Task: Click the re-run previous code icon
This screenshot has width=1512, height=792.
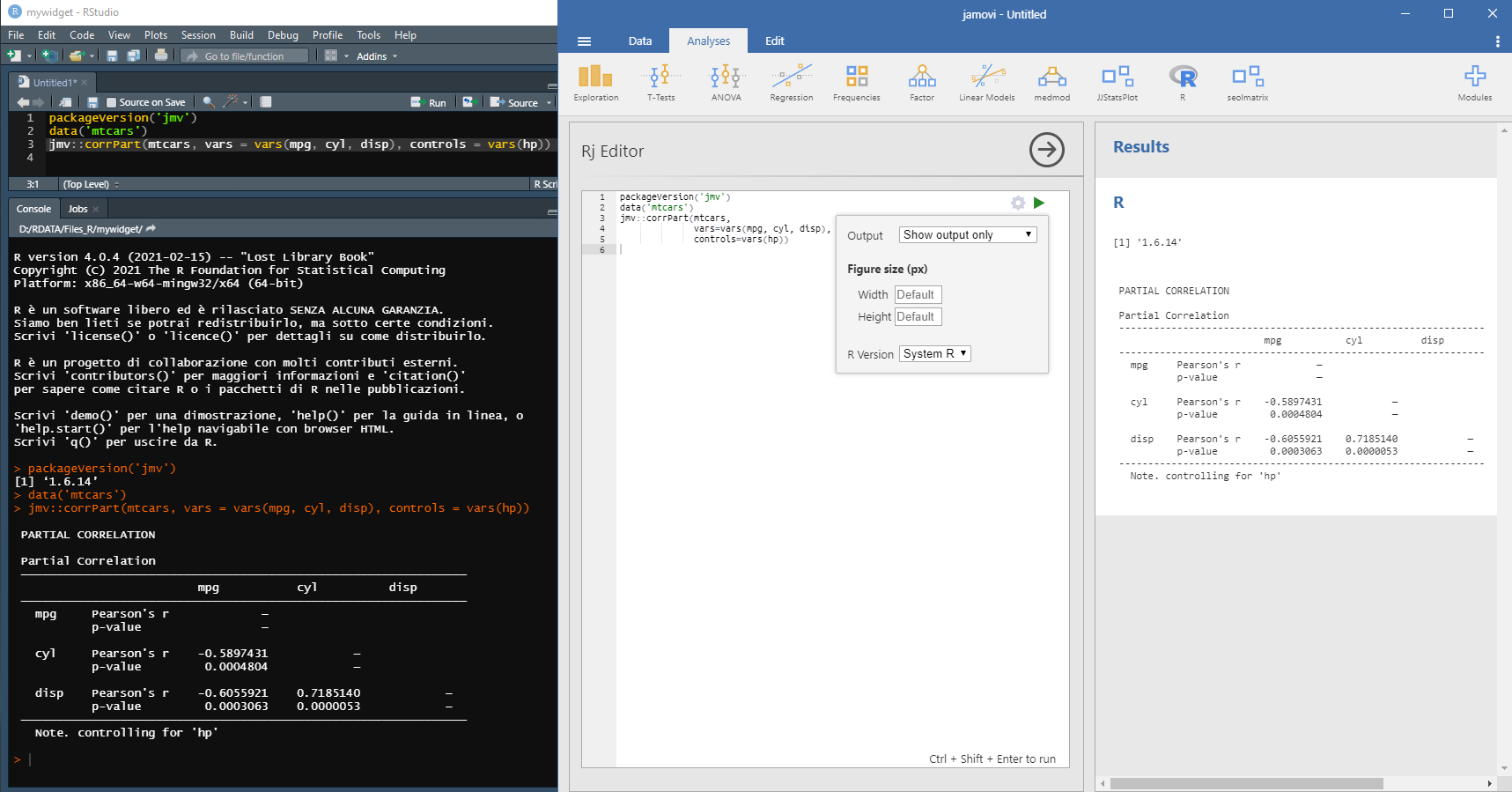Action: [470, 102]
